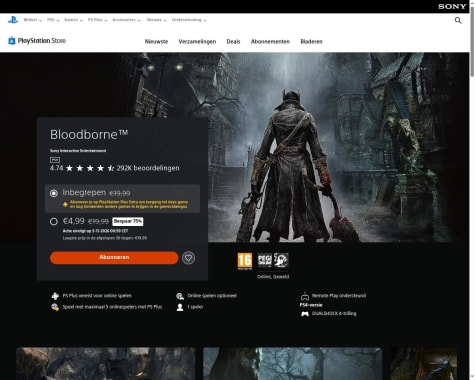The width and height of the screenshot is (475, 380).
Task: Click the Sony Interactive Entertainment publisher text
Action: click(x=78, y=151)
